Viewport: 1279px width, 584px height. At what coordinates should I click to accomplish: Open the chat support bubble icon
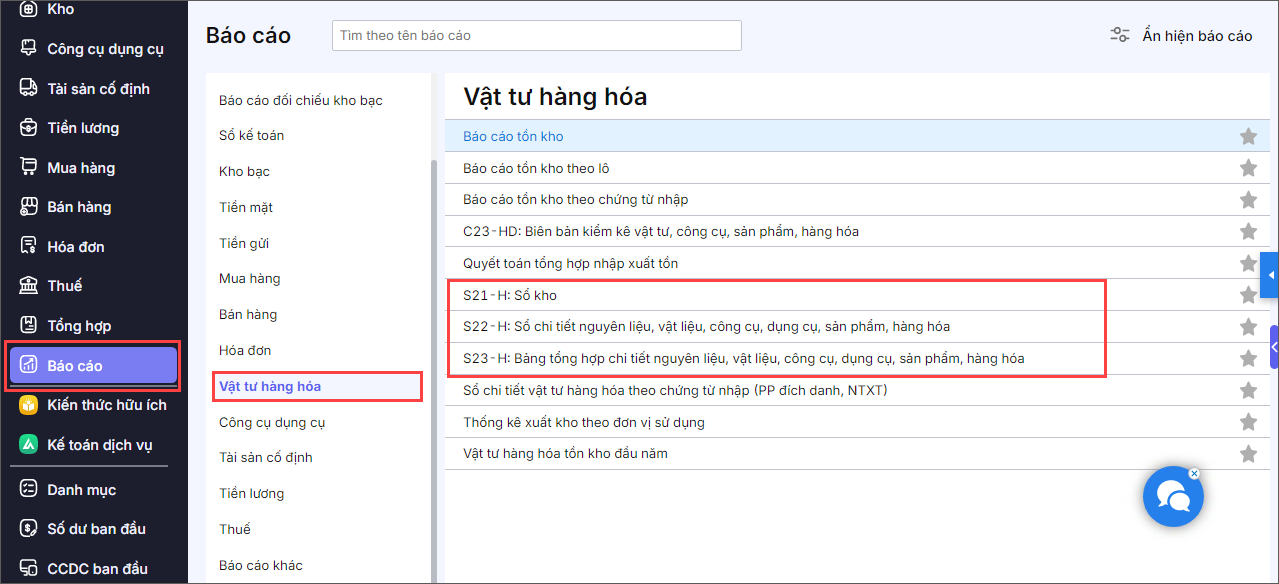point(1173,497)
